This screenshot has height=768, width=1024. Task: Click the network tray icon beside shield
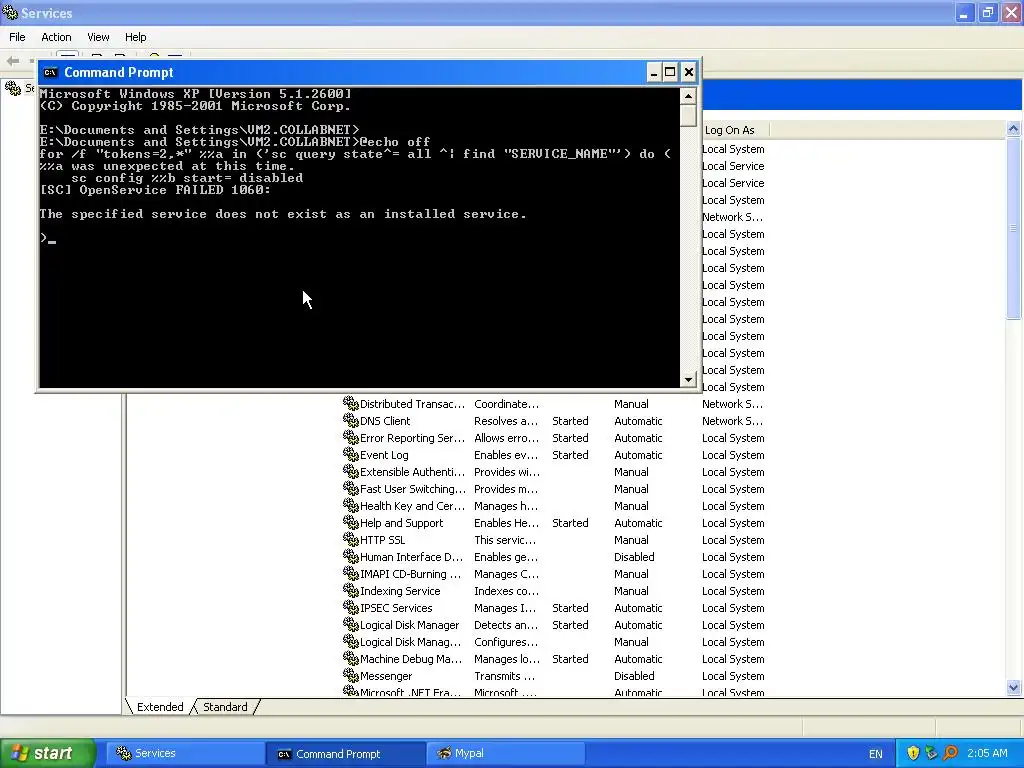click(931, 753)
